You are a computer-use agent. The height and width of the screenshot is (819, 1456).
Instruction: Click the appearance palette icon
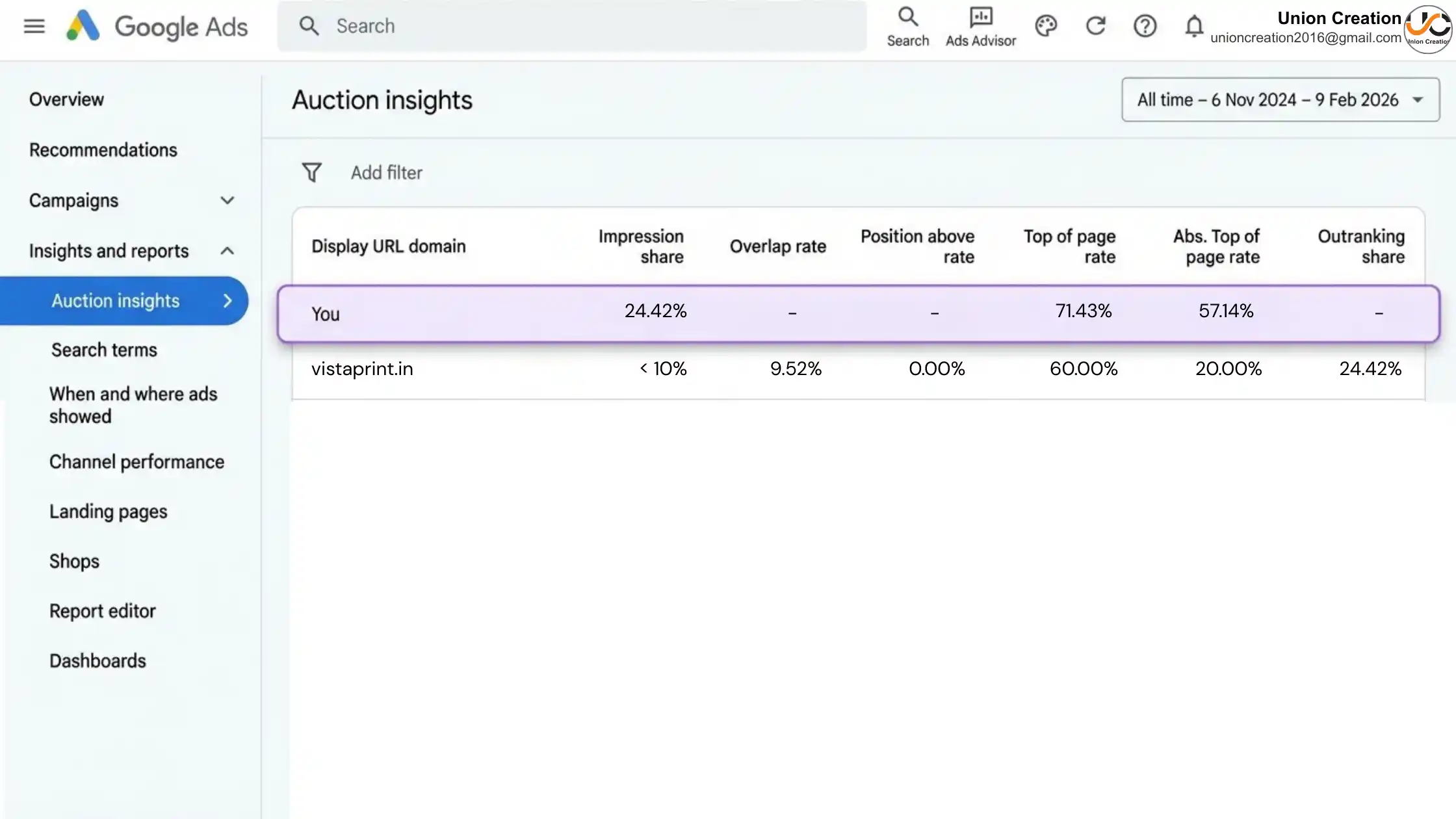coord(1046,27)
